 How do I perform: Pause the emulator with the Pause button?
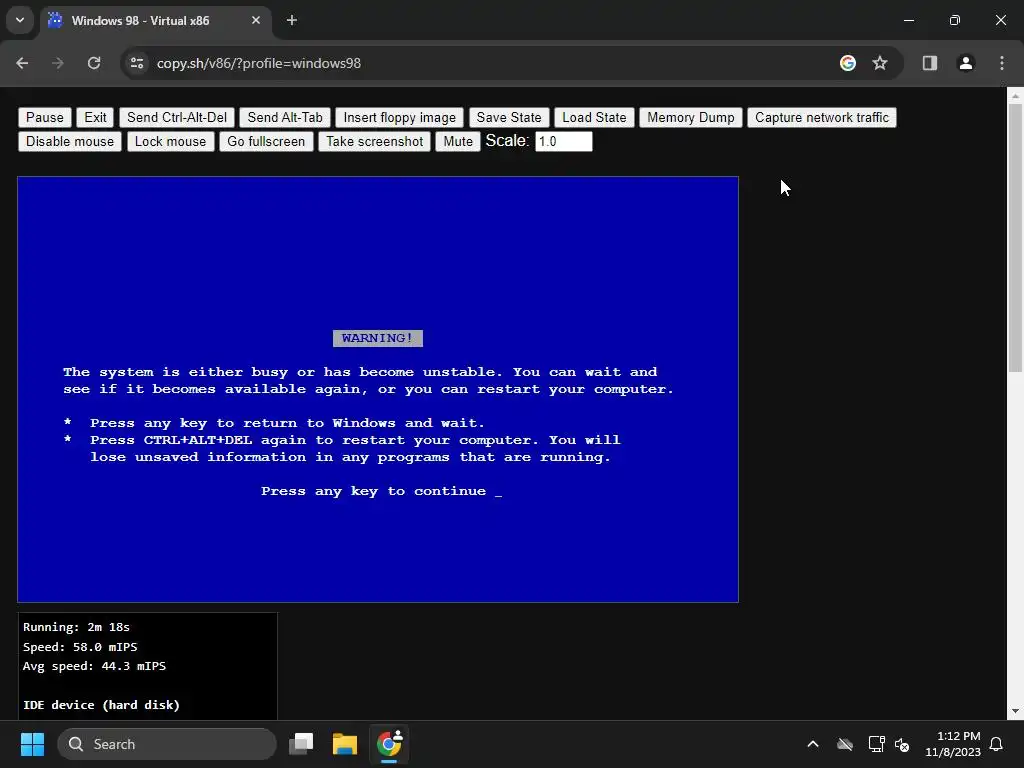[44, 118]
